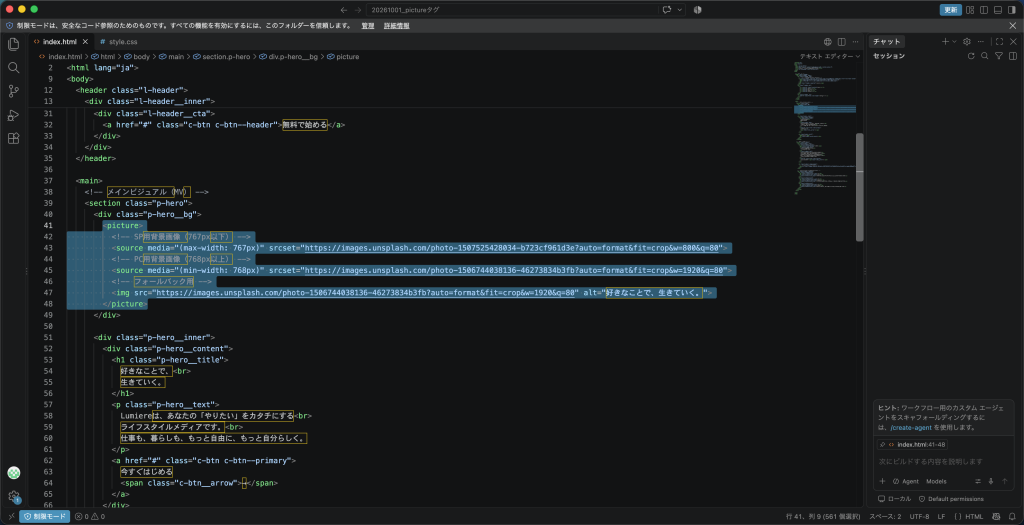The height and width of the screenshot is (525, 1024).
Task: Open the account avatar menu
Action: [14, 473]
